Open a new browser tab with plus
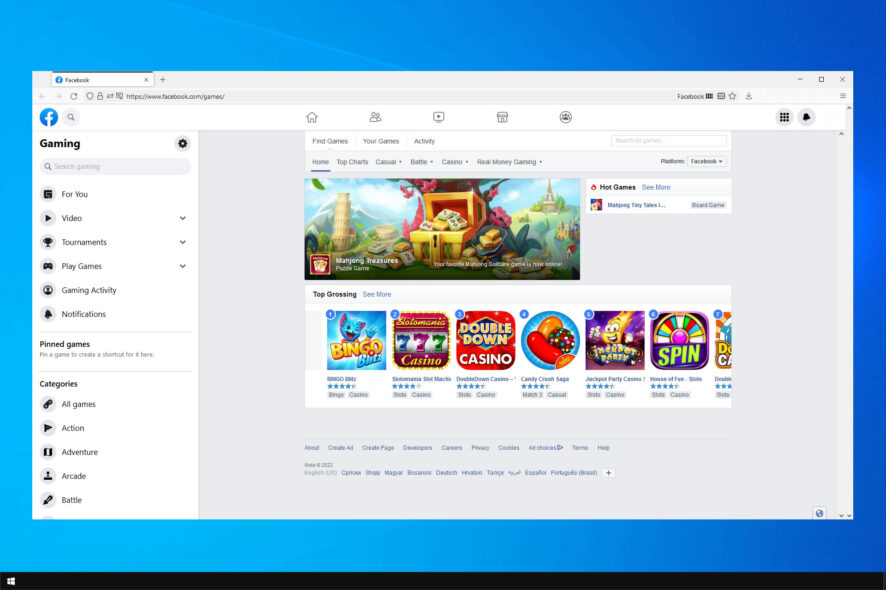 click(163, 80)
